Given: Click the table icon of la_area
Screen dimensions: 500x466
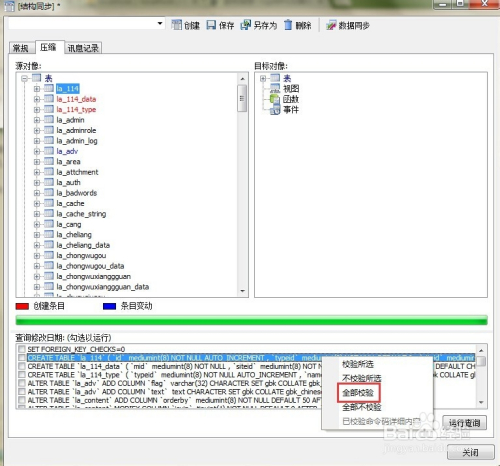Looking at the screenshot, I should pyautogui.click(x=49, y=161).
